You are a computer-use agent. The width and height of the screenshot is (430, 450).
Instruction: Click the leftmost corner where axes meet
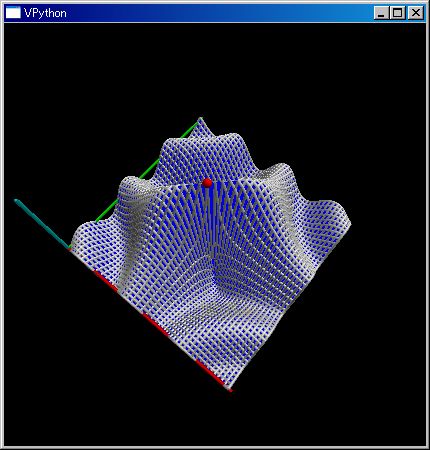[70, 248]
